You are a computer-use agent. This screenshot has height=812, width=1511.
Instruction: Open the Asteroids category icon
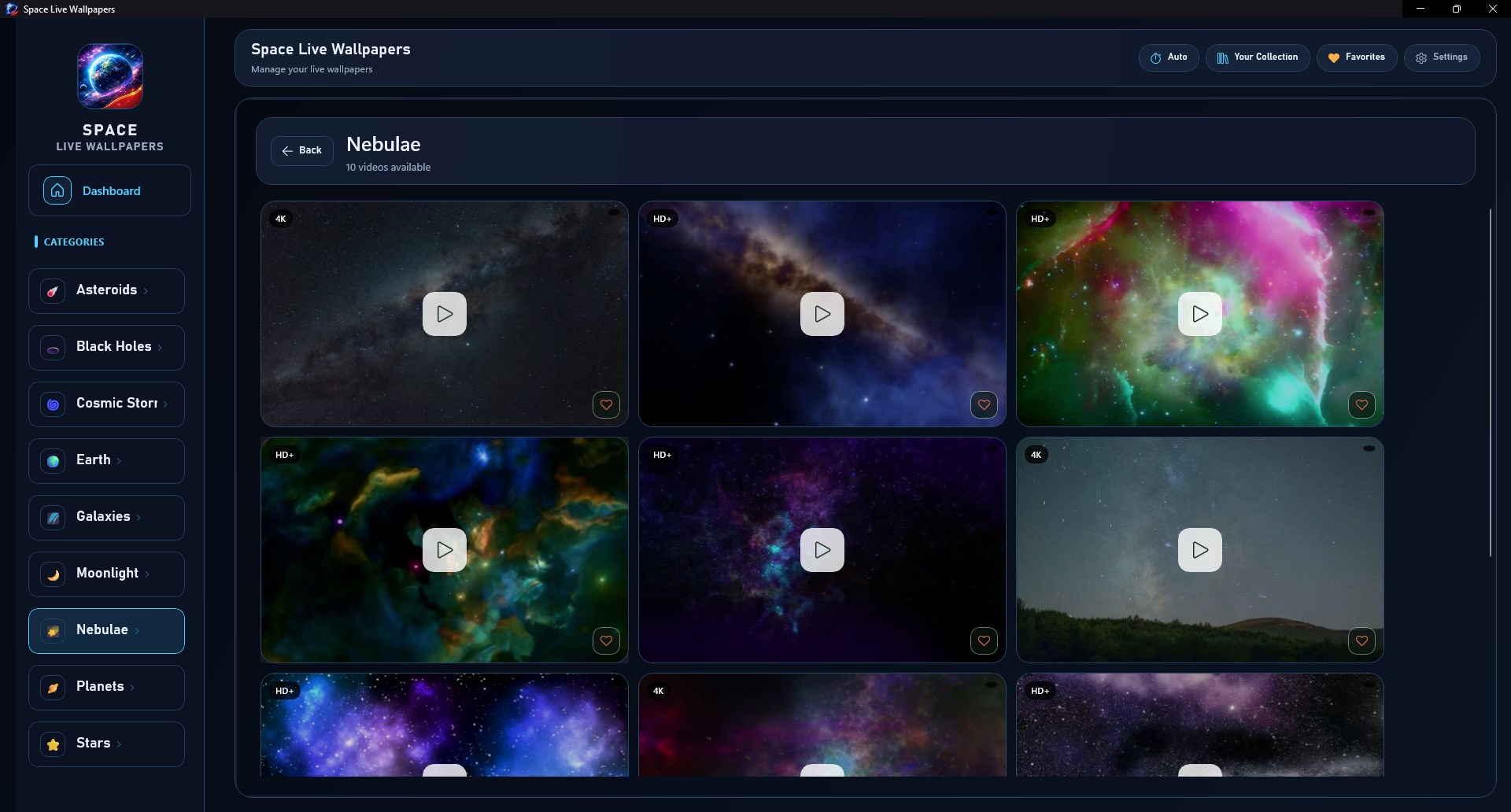tap(53, 291)
